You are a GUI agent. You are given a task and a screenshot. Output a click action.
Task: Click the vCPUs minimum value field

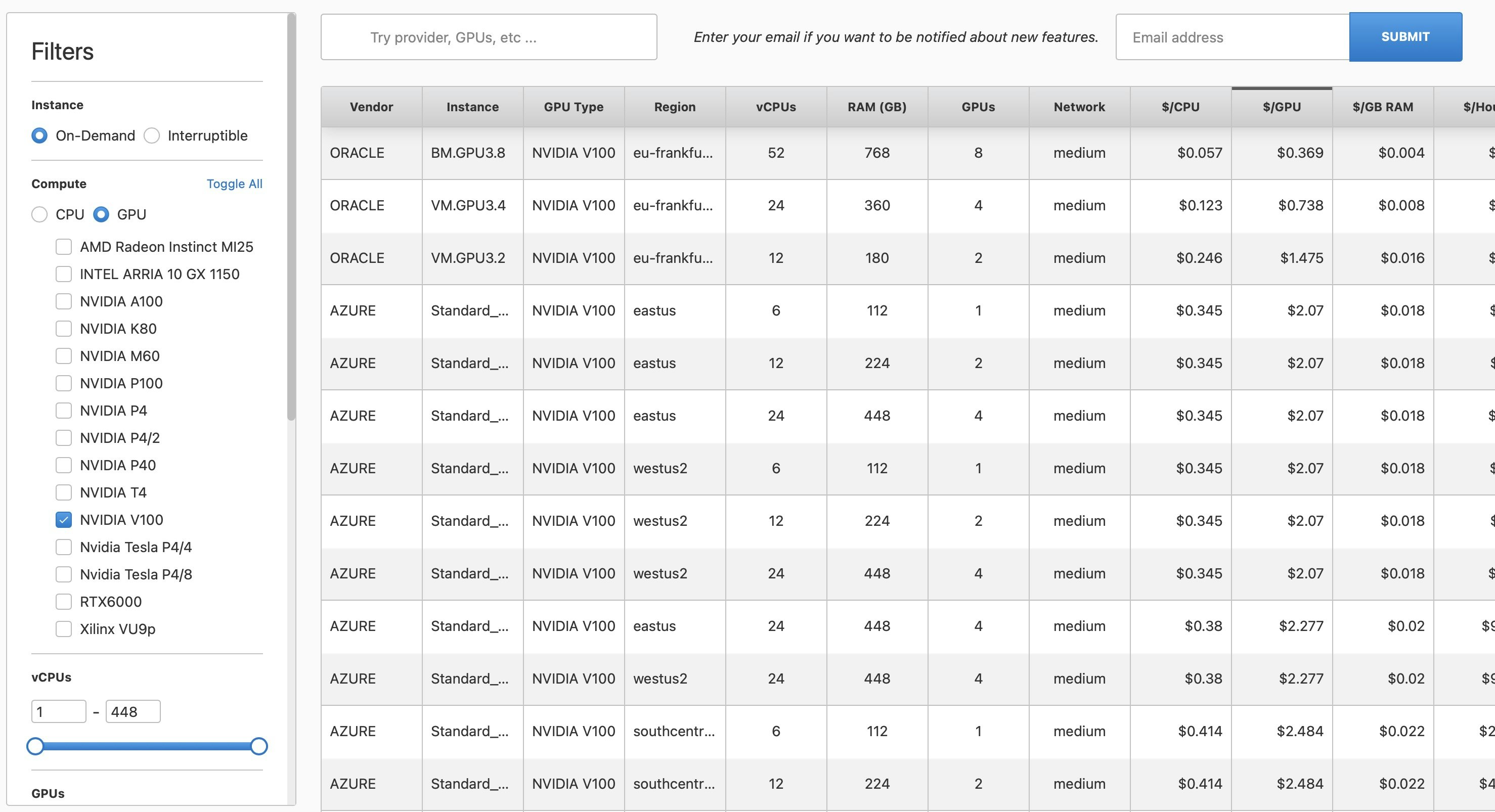click(59, 712)
